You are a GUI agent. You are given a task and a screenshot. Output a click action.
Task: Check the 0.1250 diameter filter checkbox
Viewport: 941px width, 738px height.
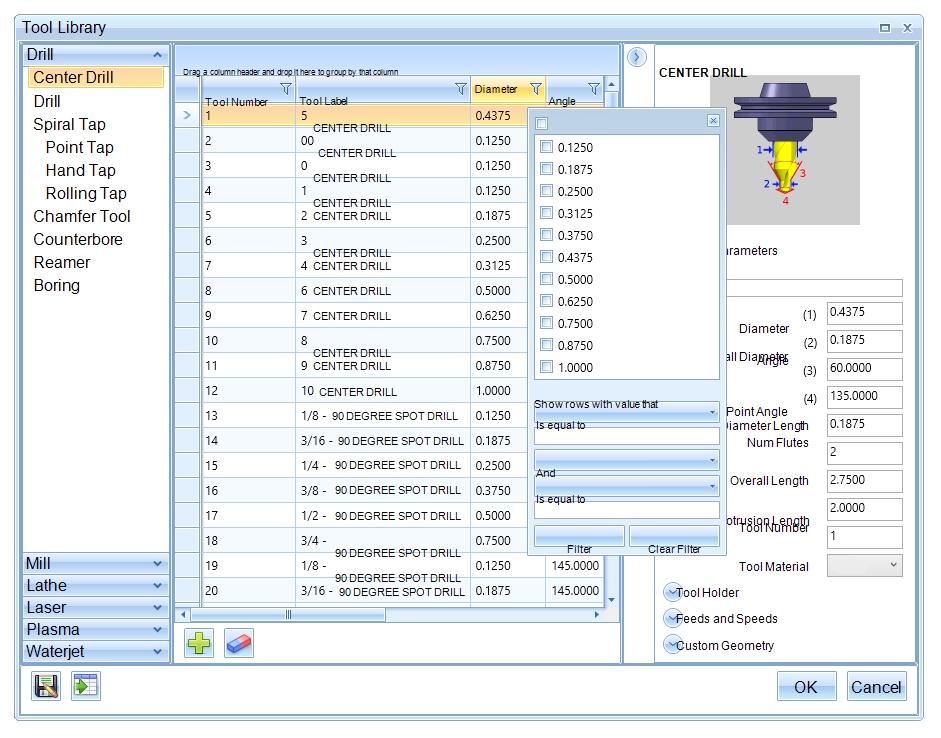(546, 147)
